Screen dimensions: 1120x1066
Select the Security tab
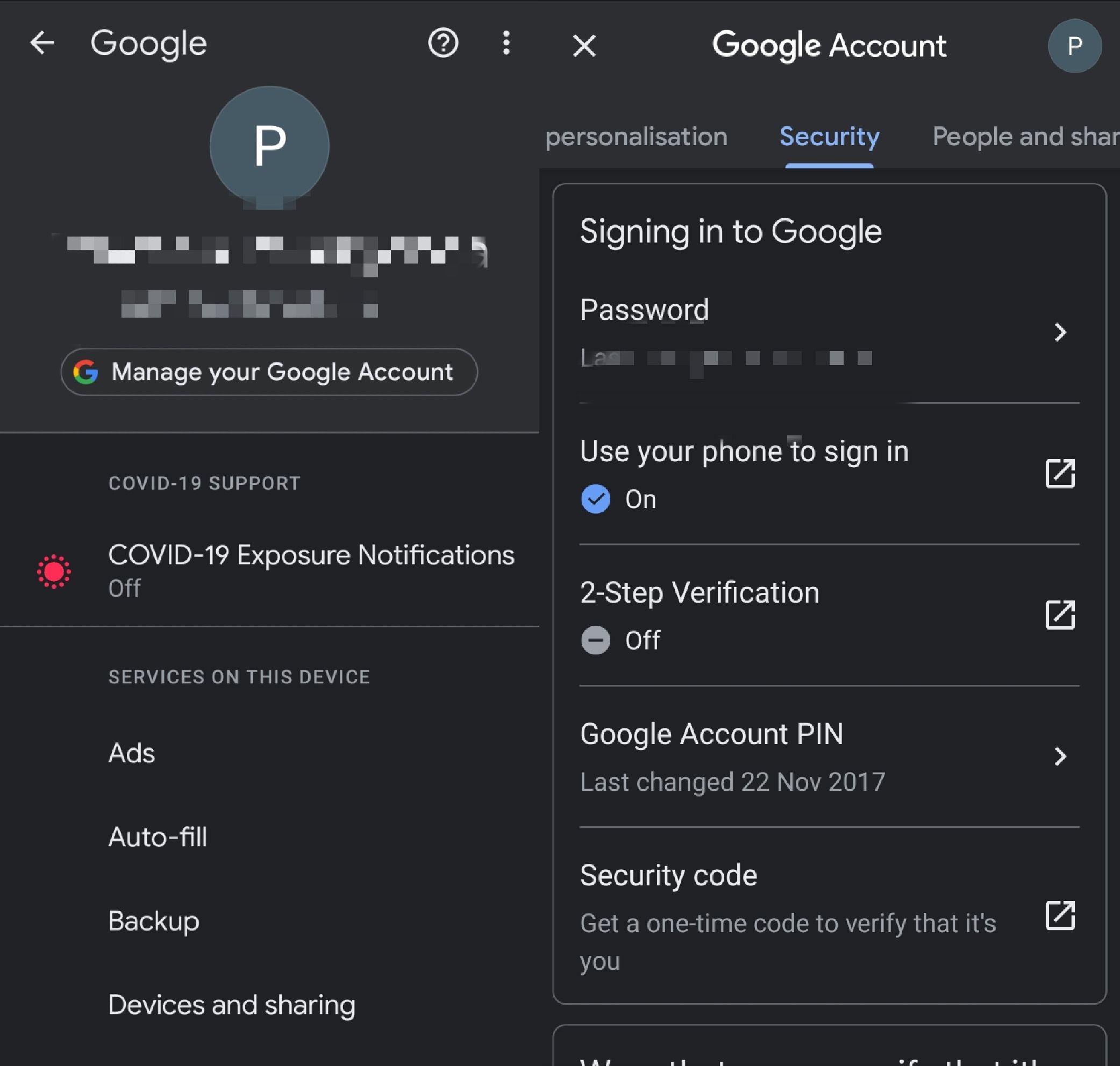[830, 136]
